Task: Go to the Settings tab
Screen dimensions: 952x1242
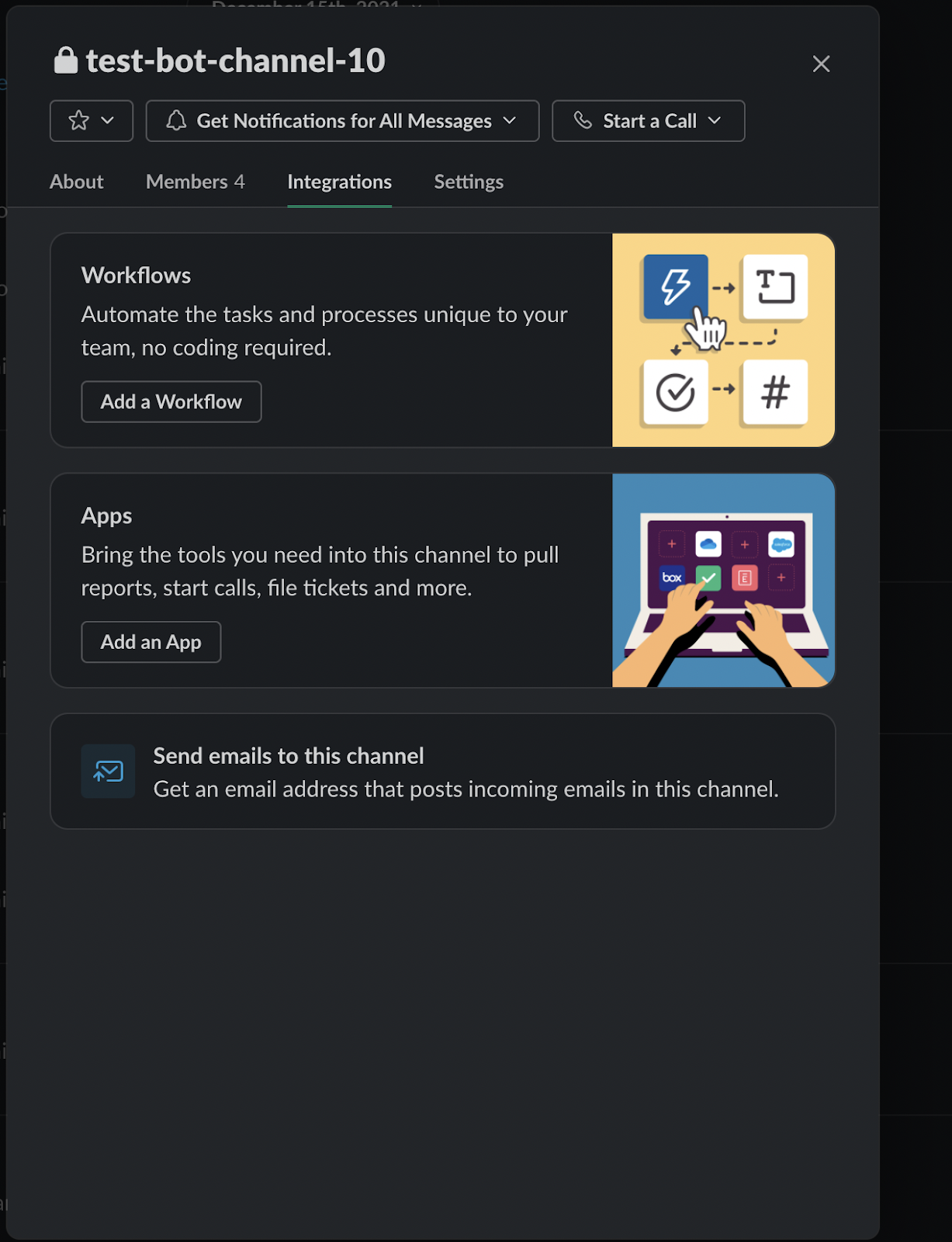Action: (x=469, y=182)
